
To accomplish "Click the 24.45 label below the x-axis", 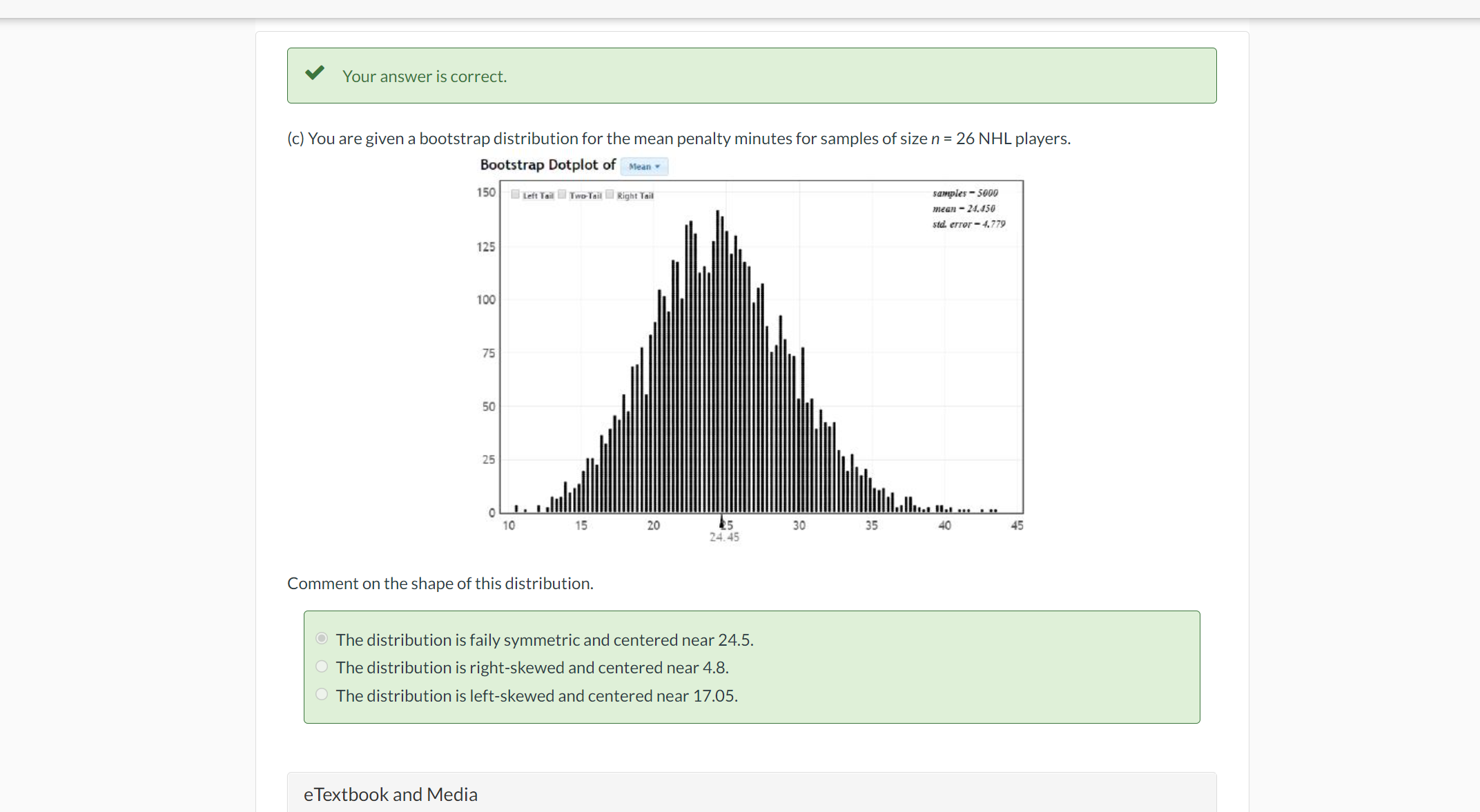I will click(x=724, y=537).
